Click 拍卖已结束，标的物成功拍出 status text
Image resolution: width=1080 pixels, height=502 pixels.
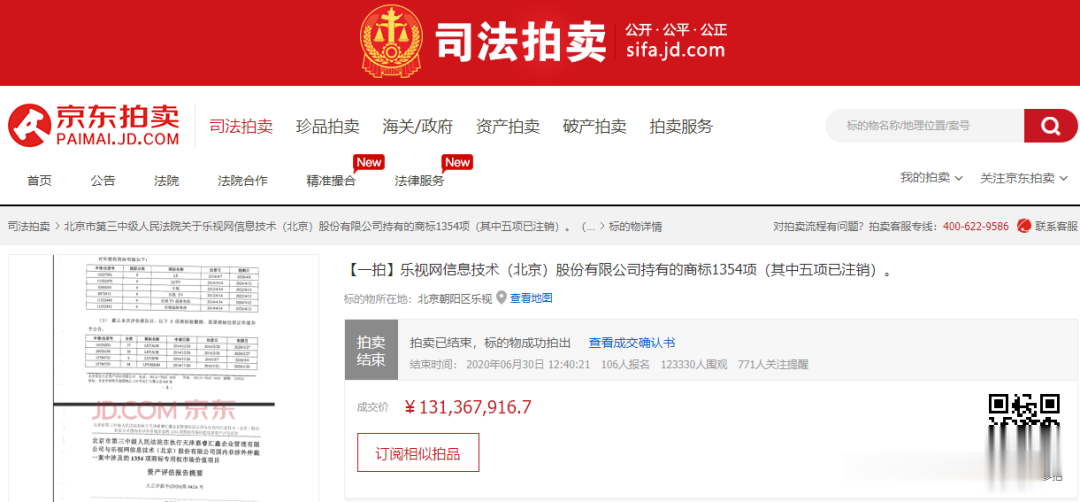point(490,342)
